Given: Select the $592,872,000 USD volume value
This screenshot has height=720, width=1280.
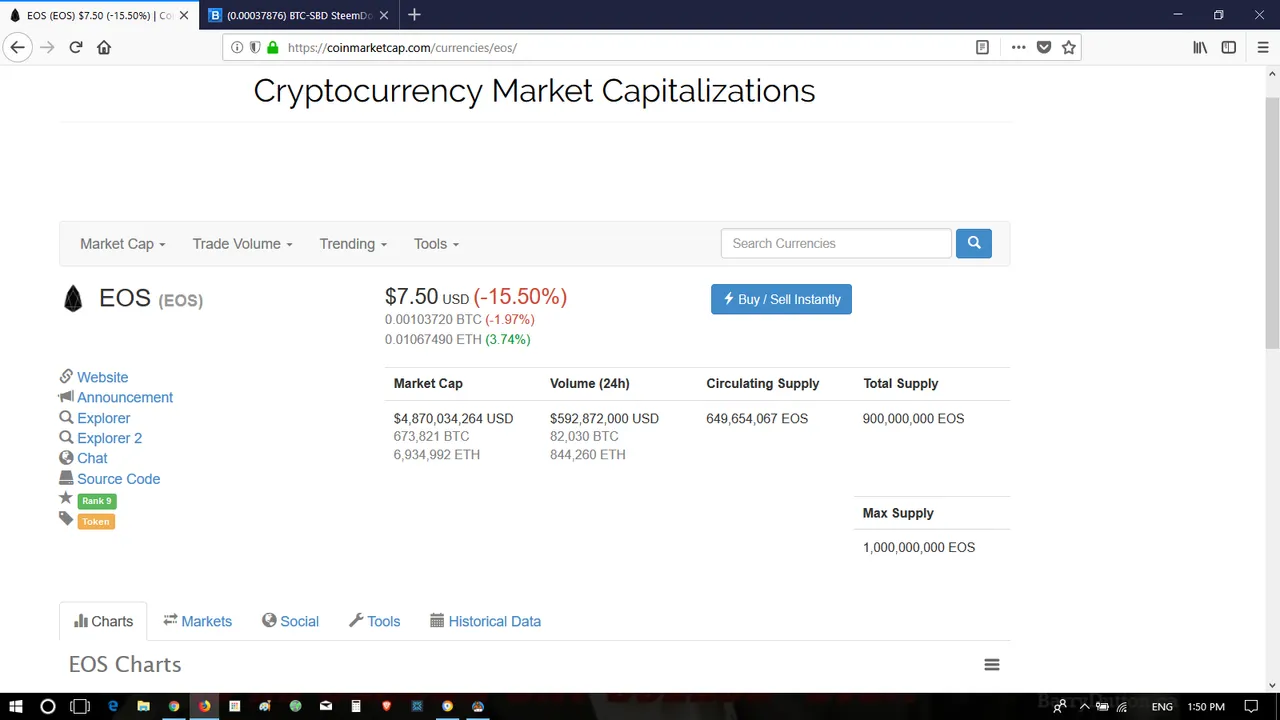Looking at the screenshot, I should click(604, 418).
